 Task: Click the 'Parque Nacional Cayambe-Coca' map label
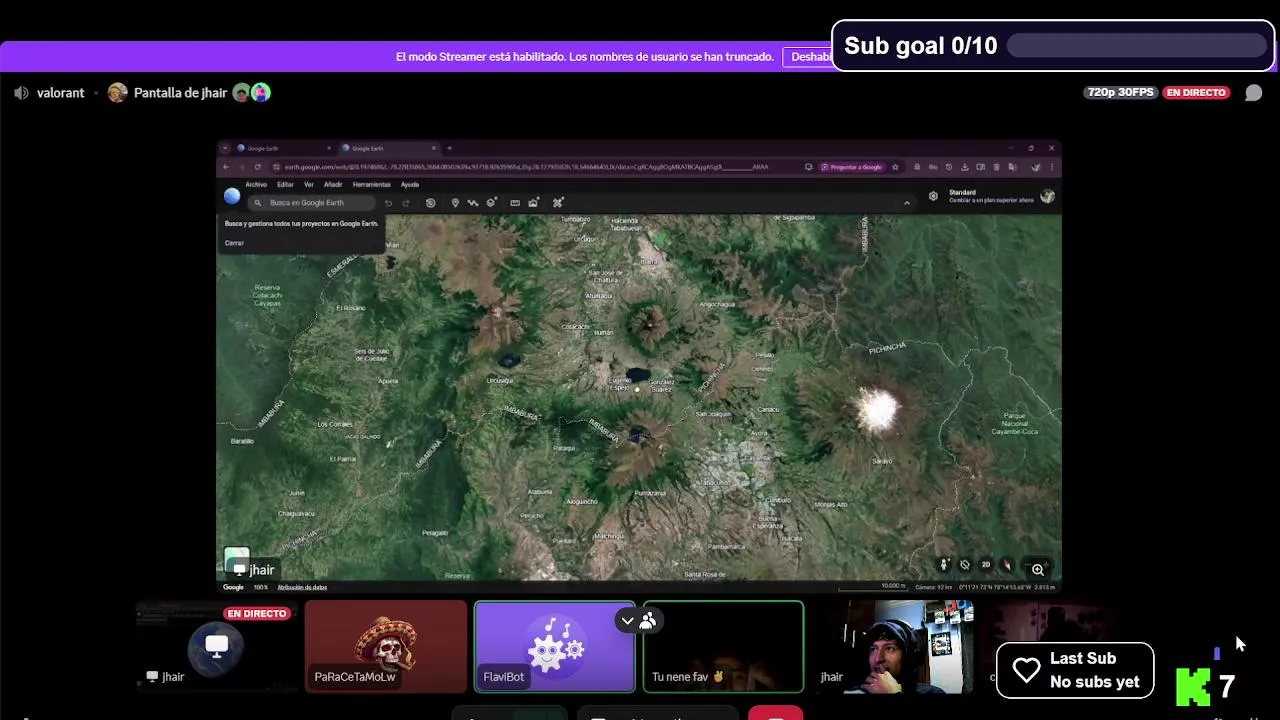click(1014, 423)
